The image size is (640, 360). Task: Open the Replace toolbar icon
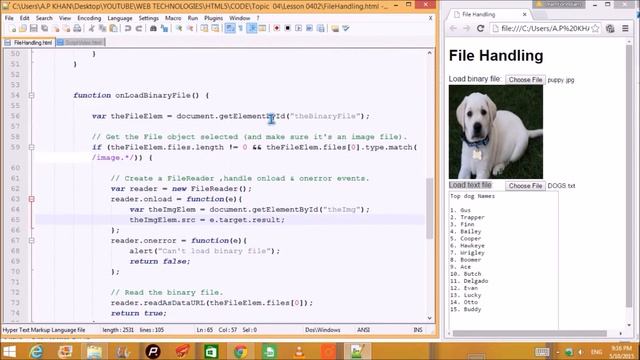[164, 28]
